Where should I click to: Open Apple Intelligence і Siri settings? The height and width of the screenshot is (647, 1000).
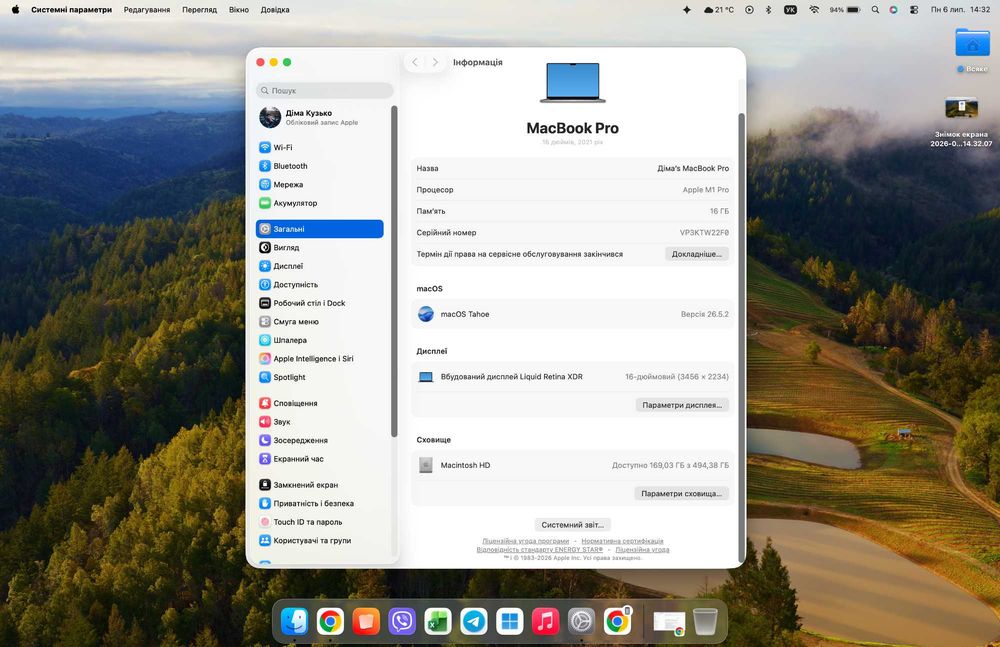(320, 359)
